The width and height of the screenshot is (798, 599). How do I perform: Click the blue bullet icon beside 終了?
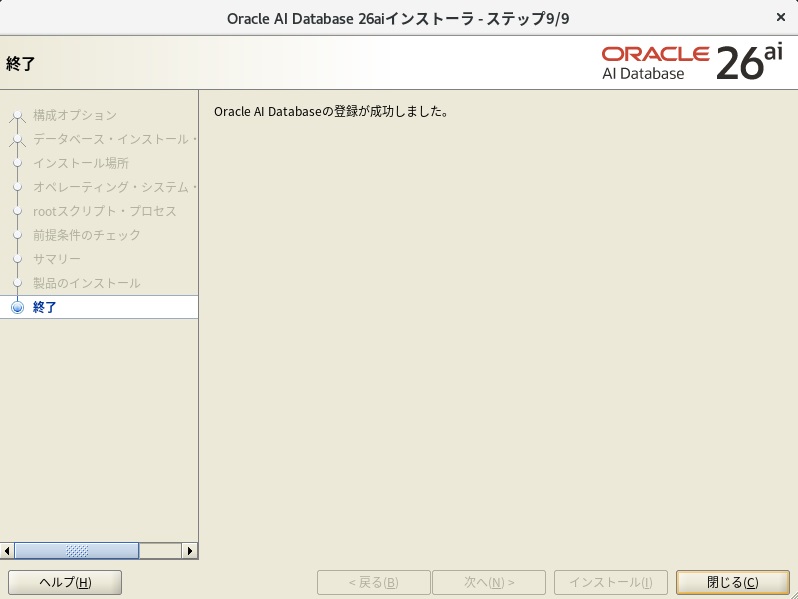tap(17, 307)
